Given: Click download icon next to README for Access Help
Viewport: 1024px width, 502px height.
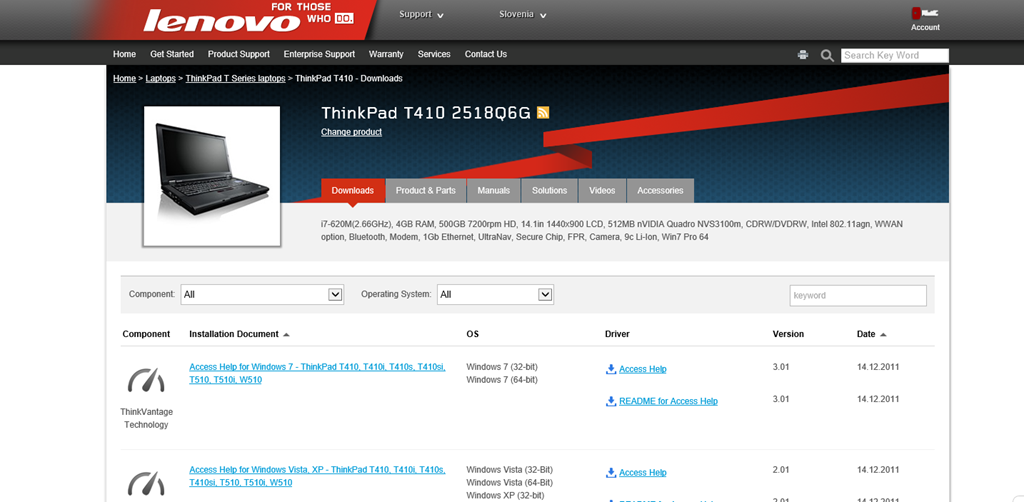Looking at the screenshot, I should pos(611,401).
